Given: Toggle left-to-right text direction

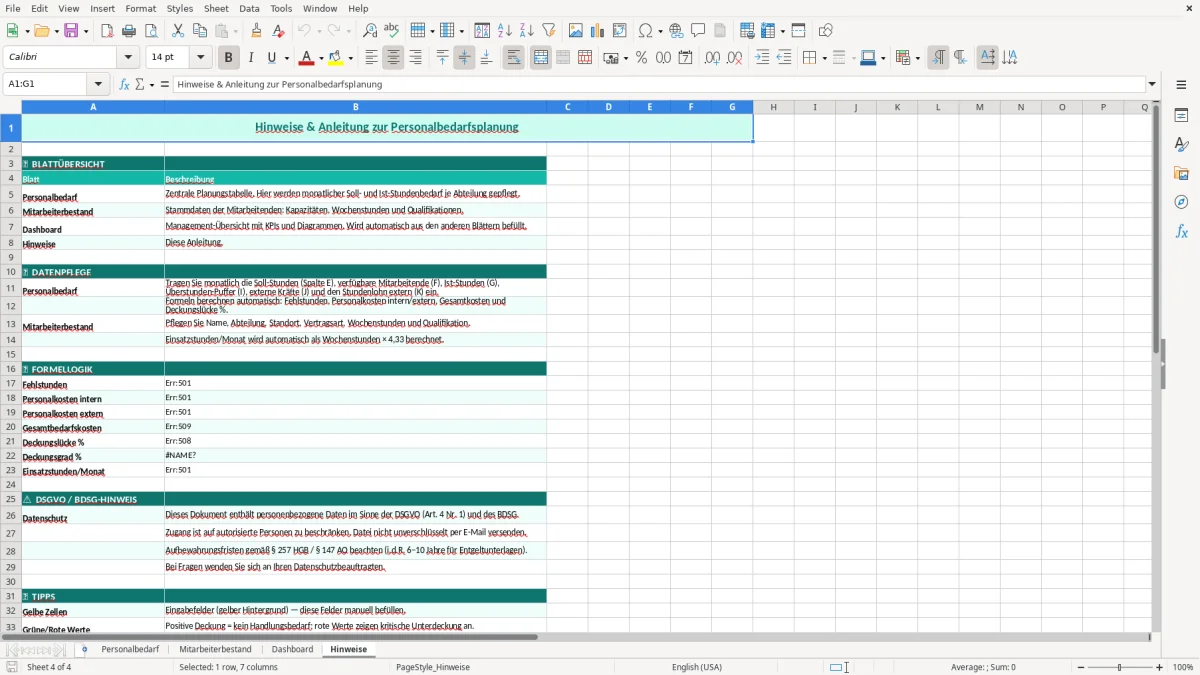Looking at the screenshot, I should point(938,58).
